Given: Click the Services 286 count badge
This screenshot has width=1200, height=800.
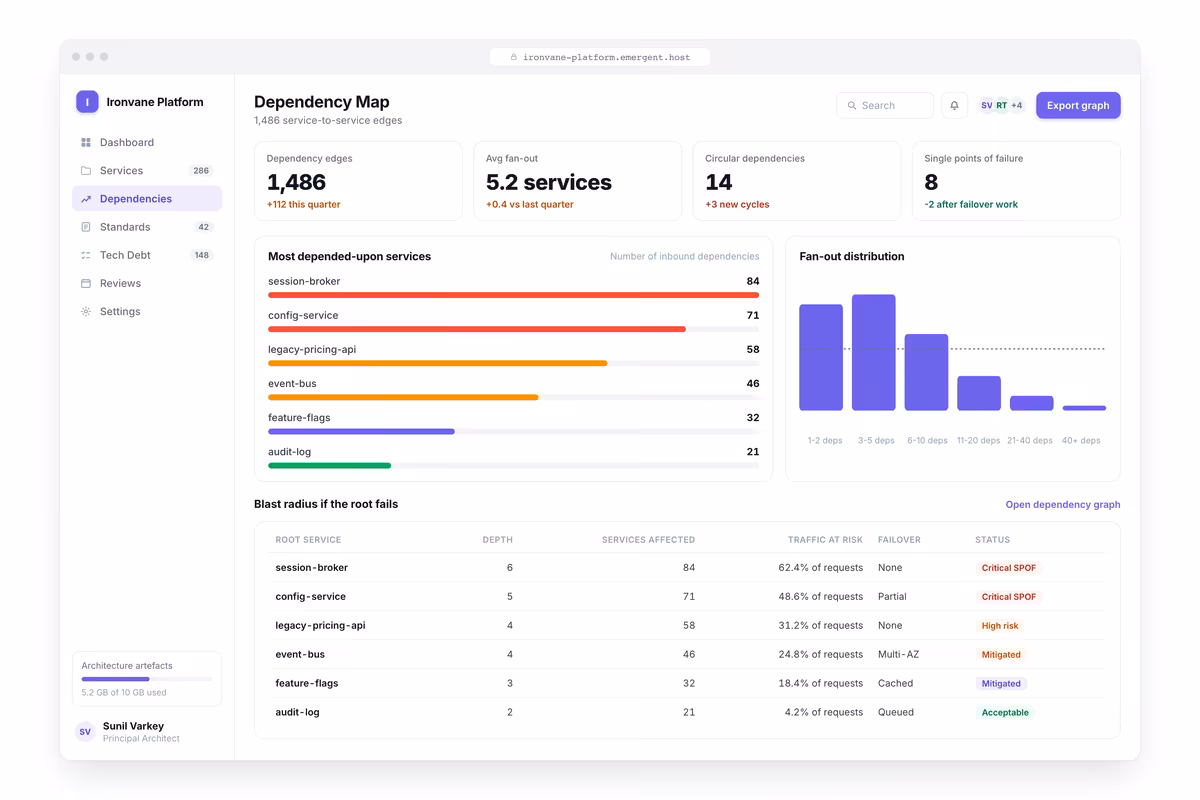Looking at the screenshot, I should 201,171.
